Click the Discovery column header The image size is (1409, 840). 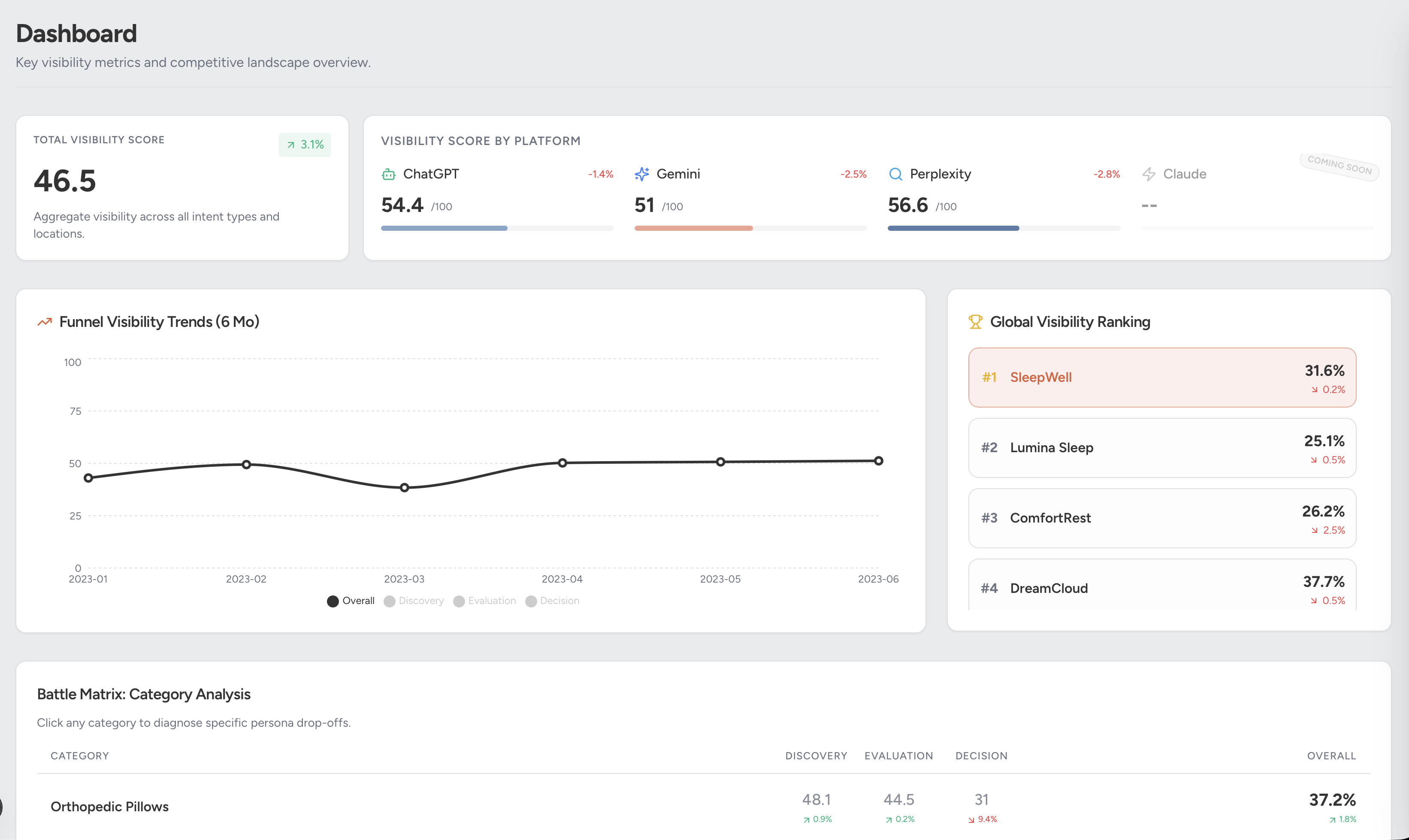point(816,756)
